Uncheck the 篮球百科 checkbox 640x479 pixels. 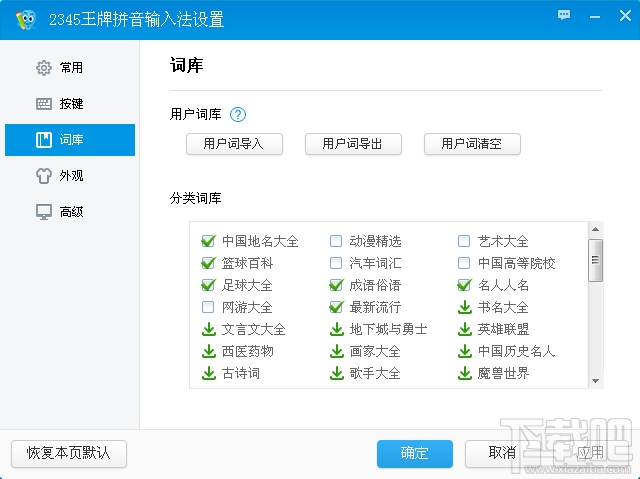tap(208, 263)
